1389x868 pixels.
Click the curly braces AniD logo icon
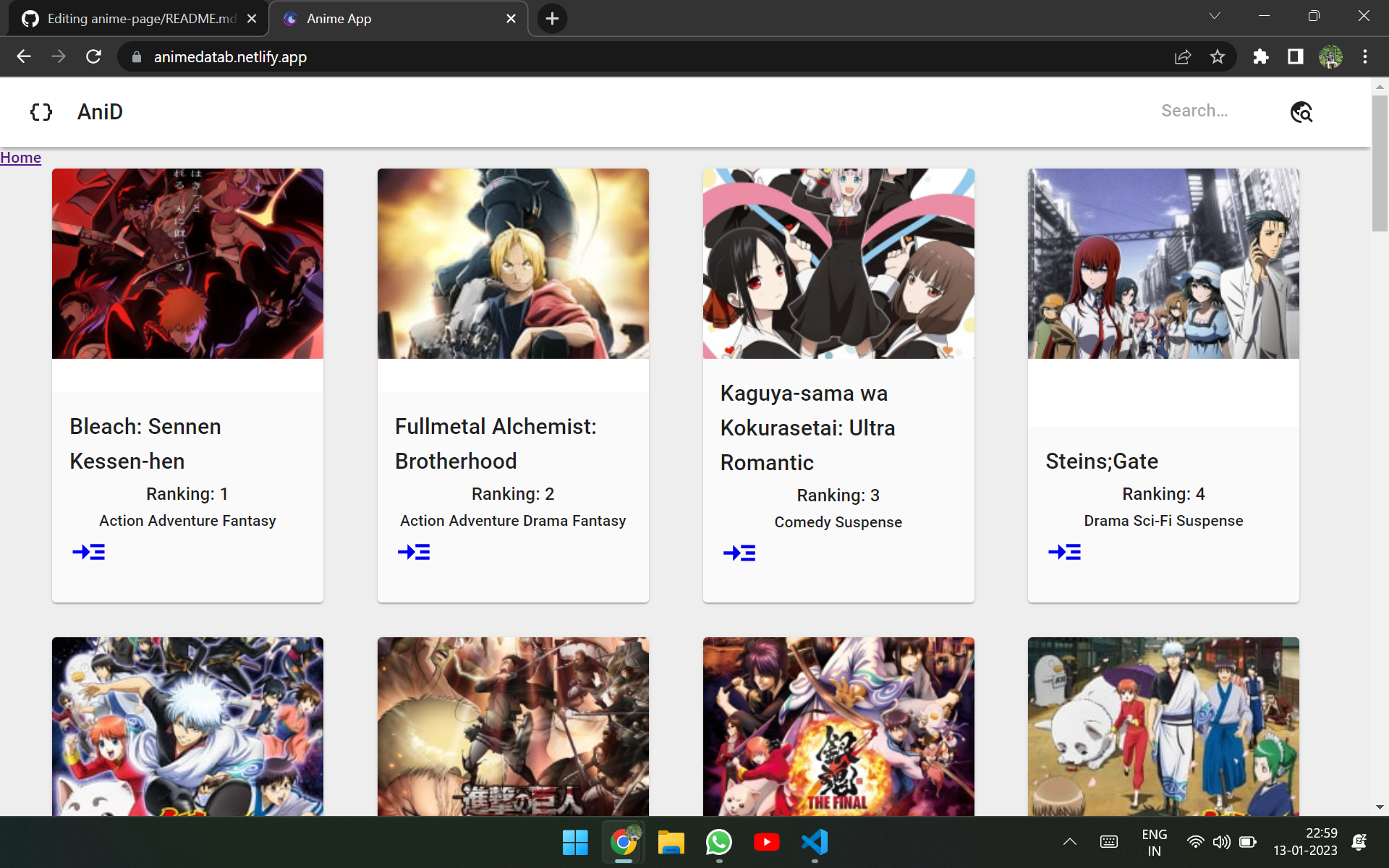[x=41, y=111]
